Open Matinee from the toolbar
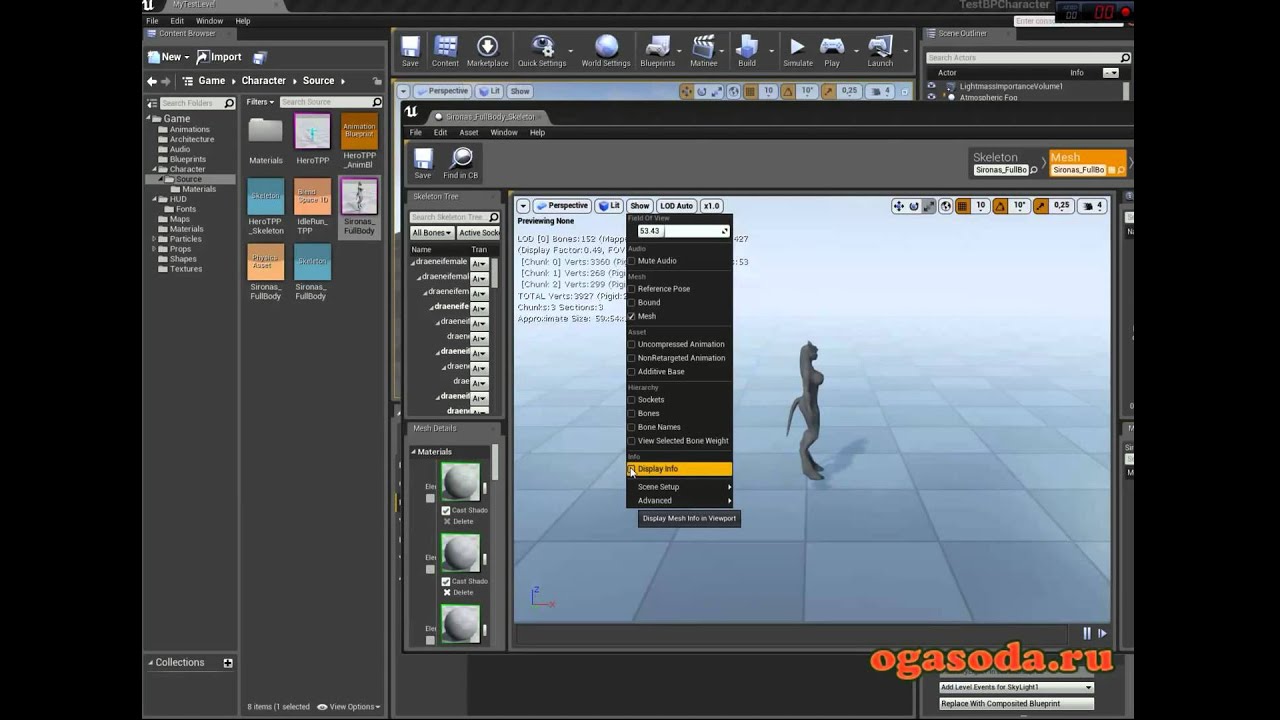The image size is (1280, 720). click(704, 51)
